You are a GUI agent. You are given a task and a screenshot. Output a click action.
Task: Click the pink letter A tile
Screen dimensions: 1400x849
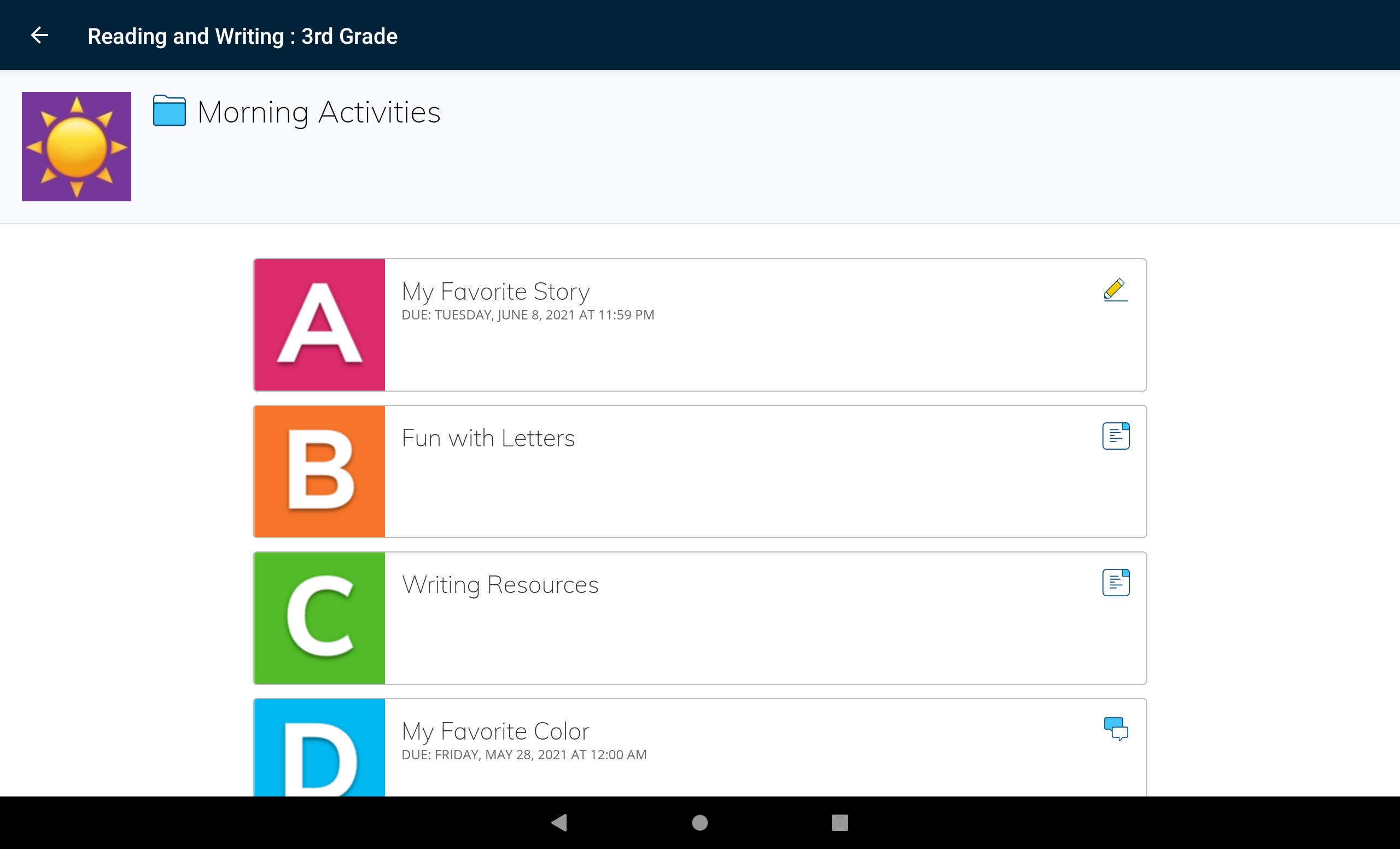pos(319,325)
